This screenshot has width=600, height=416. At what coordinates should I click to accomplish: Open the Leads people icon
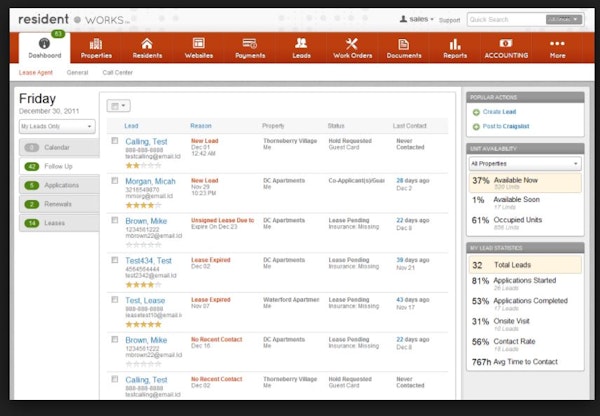click(300, 44)
